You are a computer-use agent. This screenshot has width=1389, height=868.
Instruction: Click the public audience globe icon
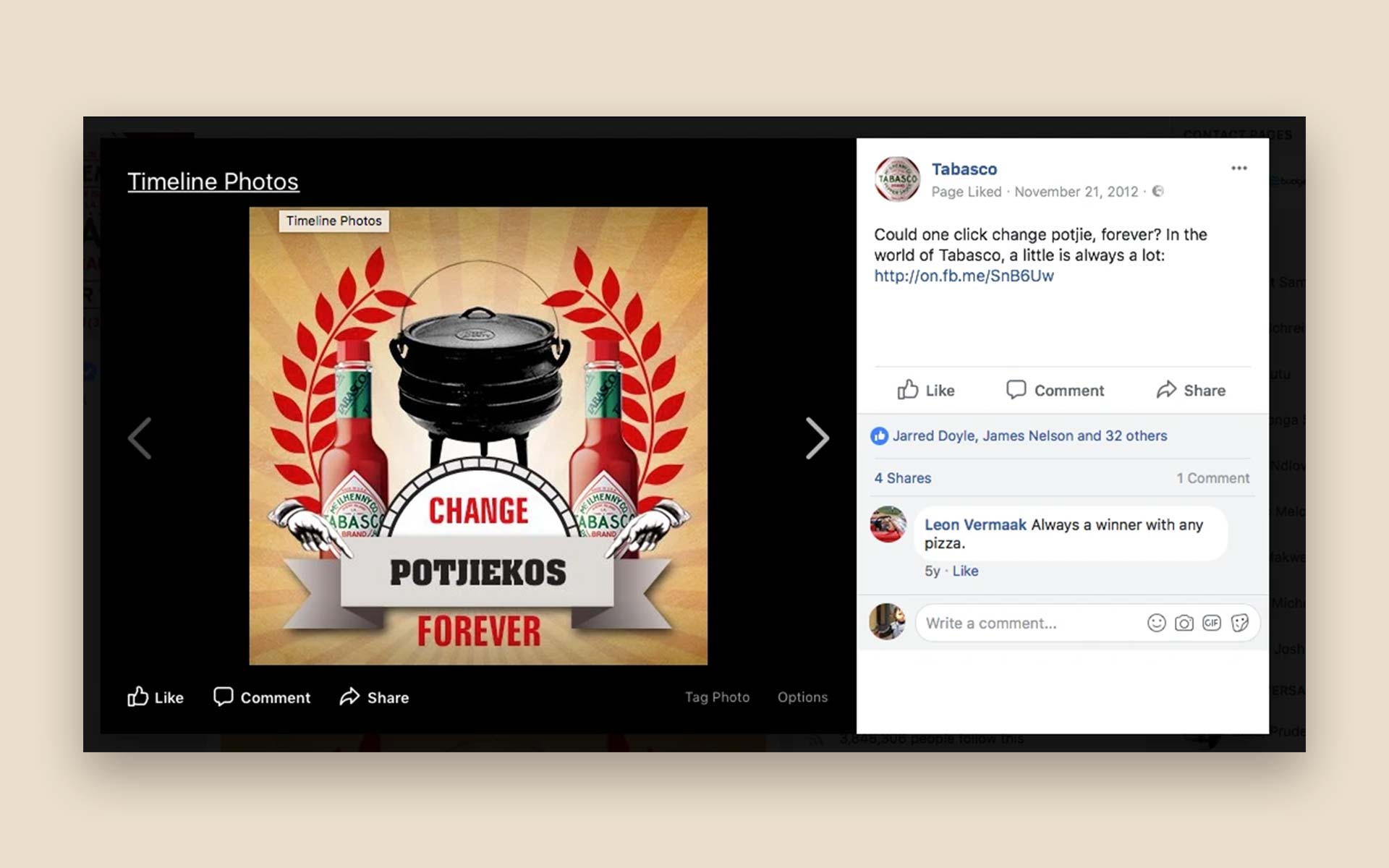coord(1158,191)
